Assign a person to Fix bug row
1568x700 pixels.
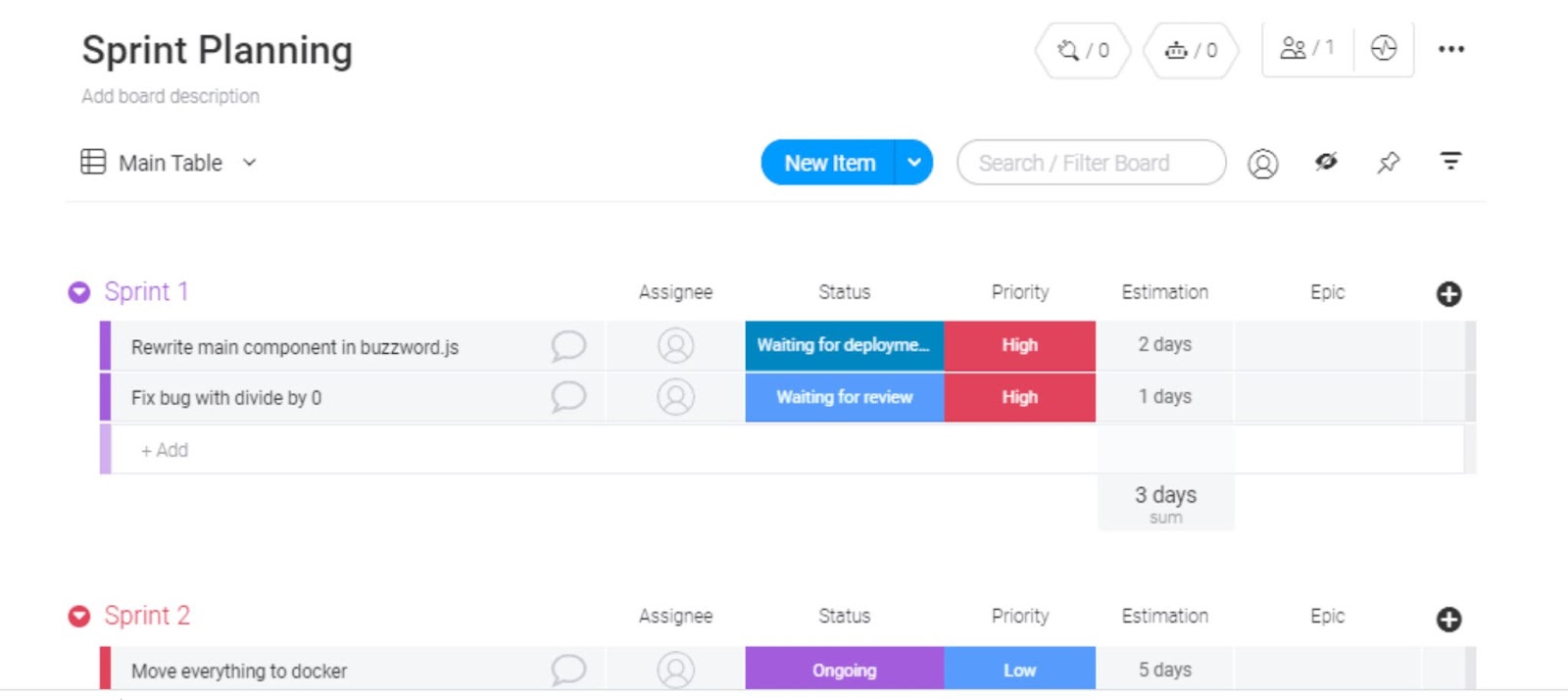pyautogui.click(x=675, y=397)
